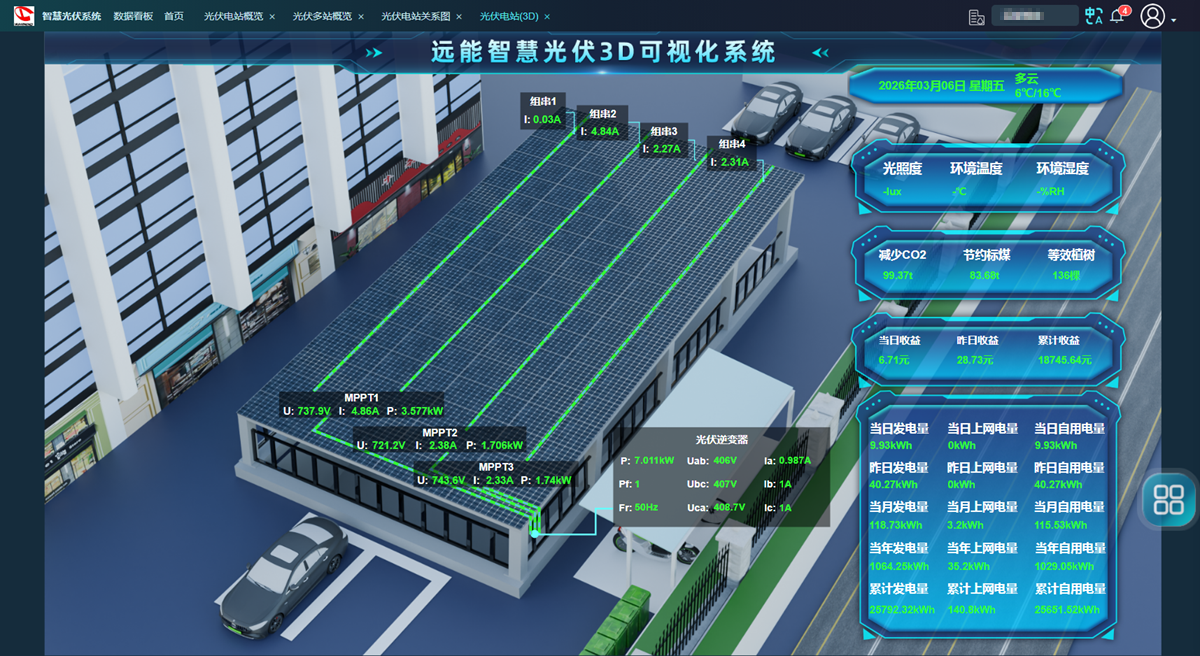This screenshot has height=656, width=1200.
Task: Open the notification bell with badge
Action: click(x=1118, y=16)
